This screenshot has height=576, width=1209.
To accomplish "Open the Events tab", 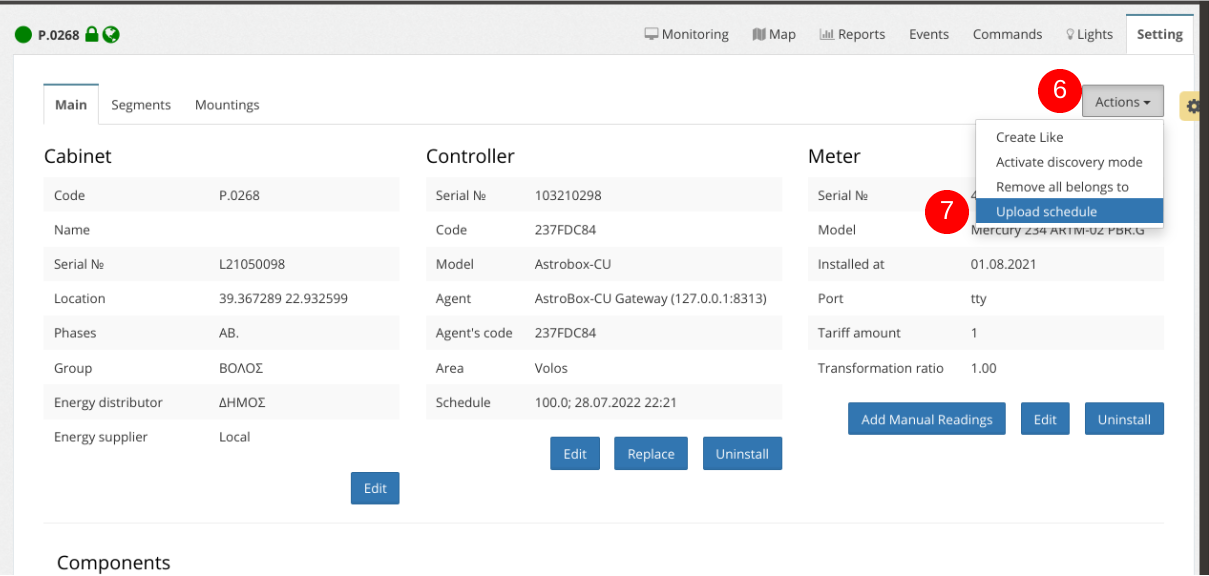I will 928,34.
